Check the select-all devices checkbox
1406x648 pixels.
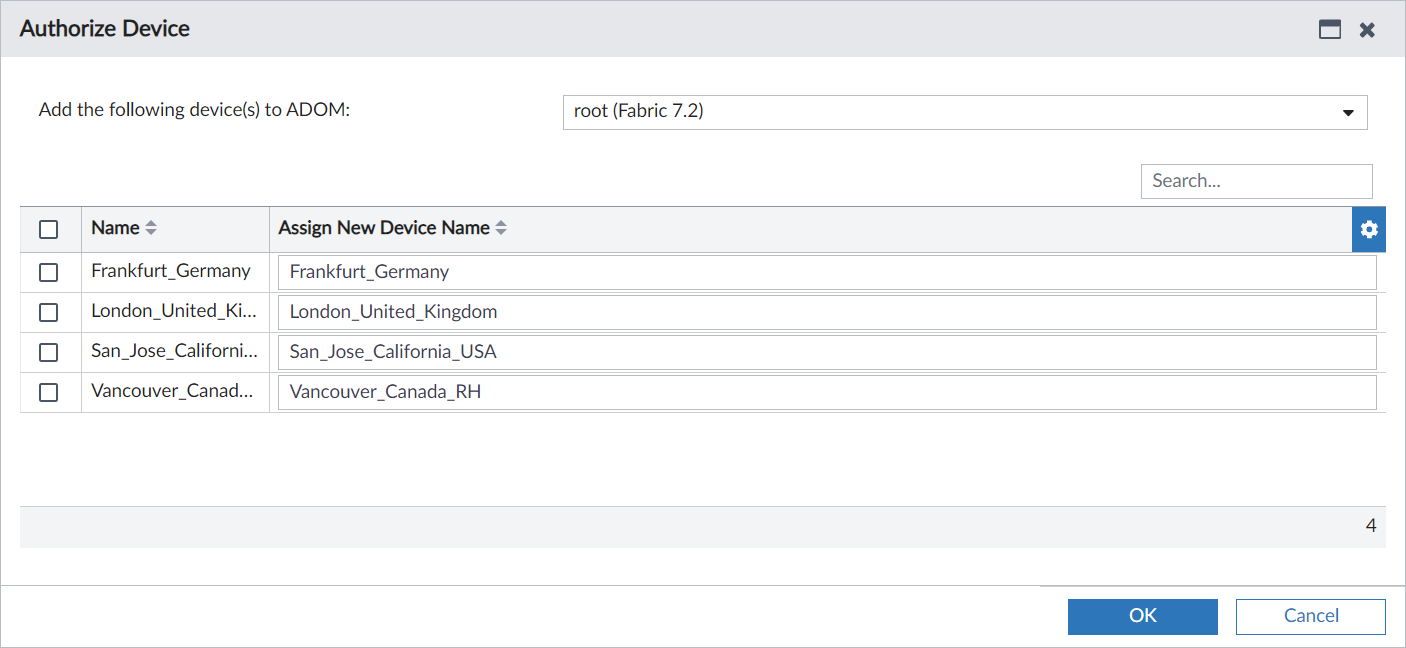coord(49,229)
